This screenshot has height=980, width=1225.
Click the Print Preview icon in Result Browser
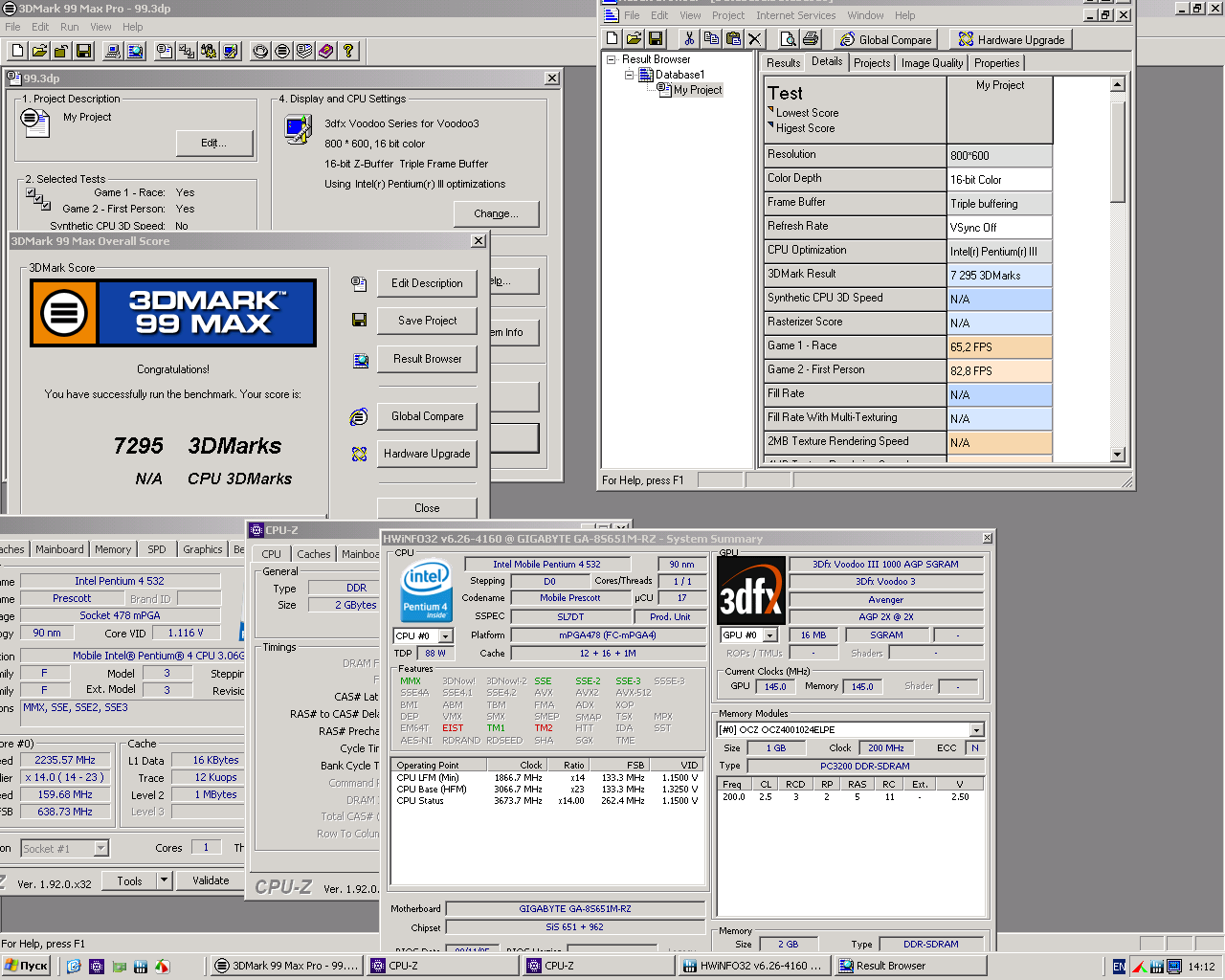(788, 38)
